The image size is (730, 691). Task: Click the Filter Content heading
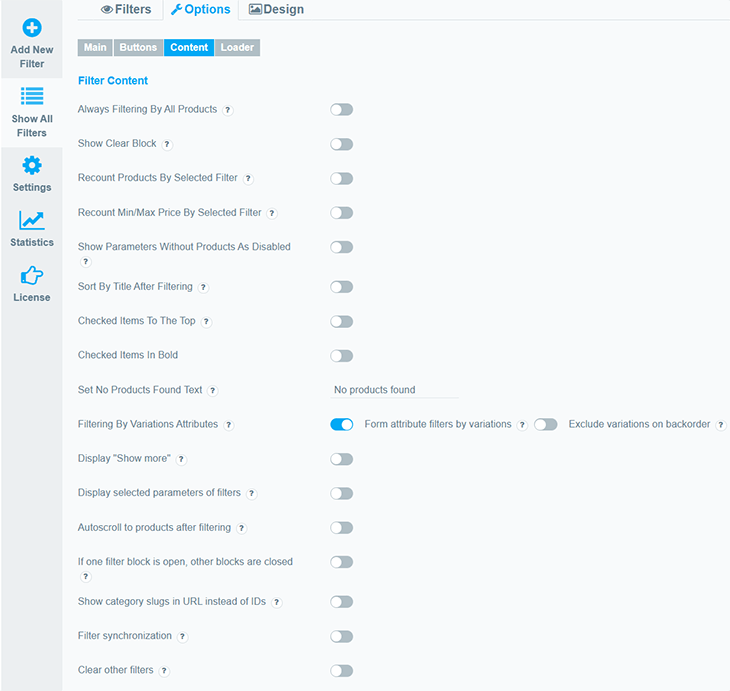[113, 81]
